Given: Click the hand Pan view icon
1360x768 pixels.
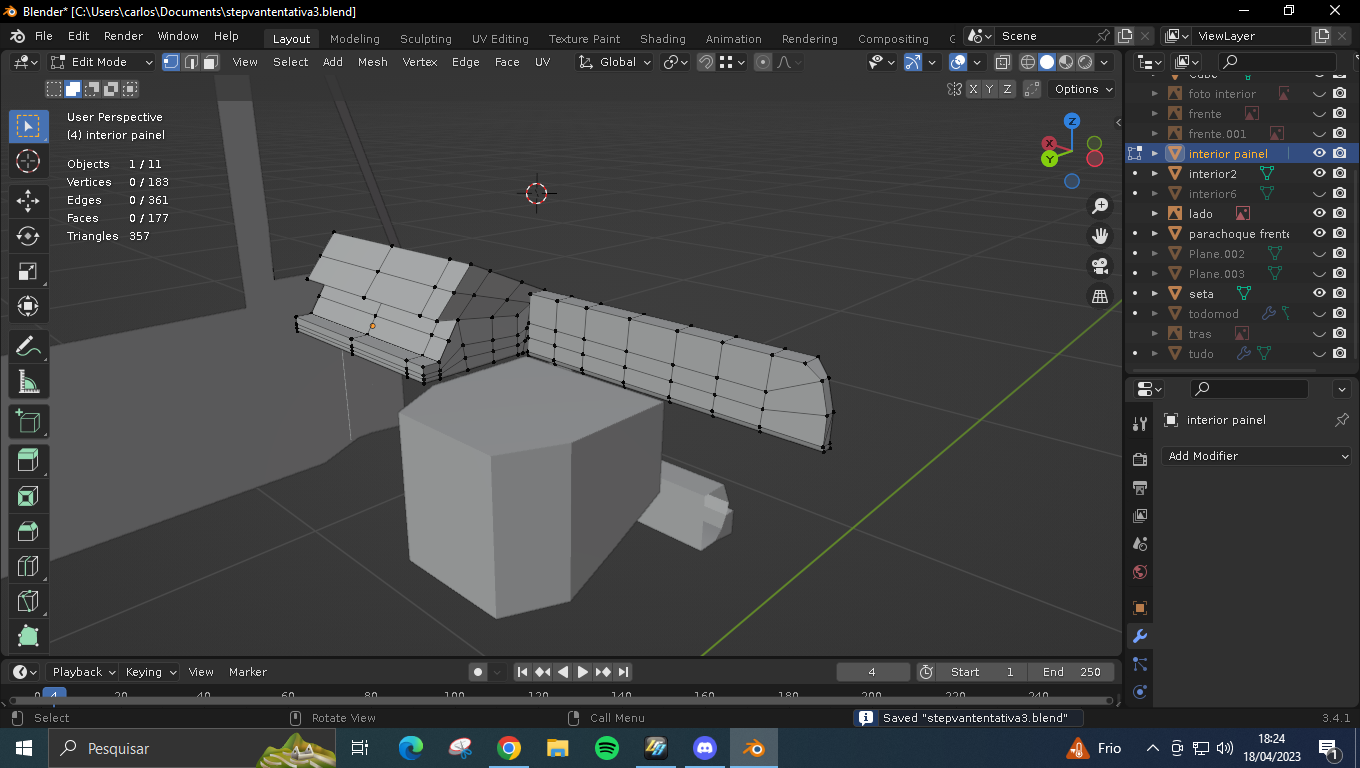Looking at the screenshot, I should (x=1100, y=236).
